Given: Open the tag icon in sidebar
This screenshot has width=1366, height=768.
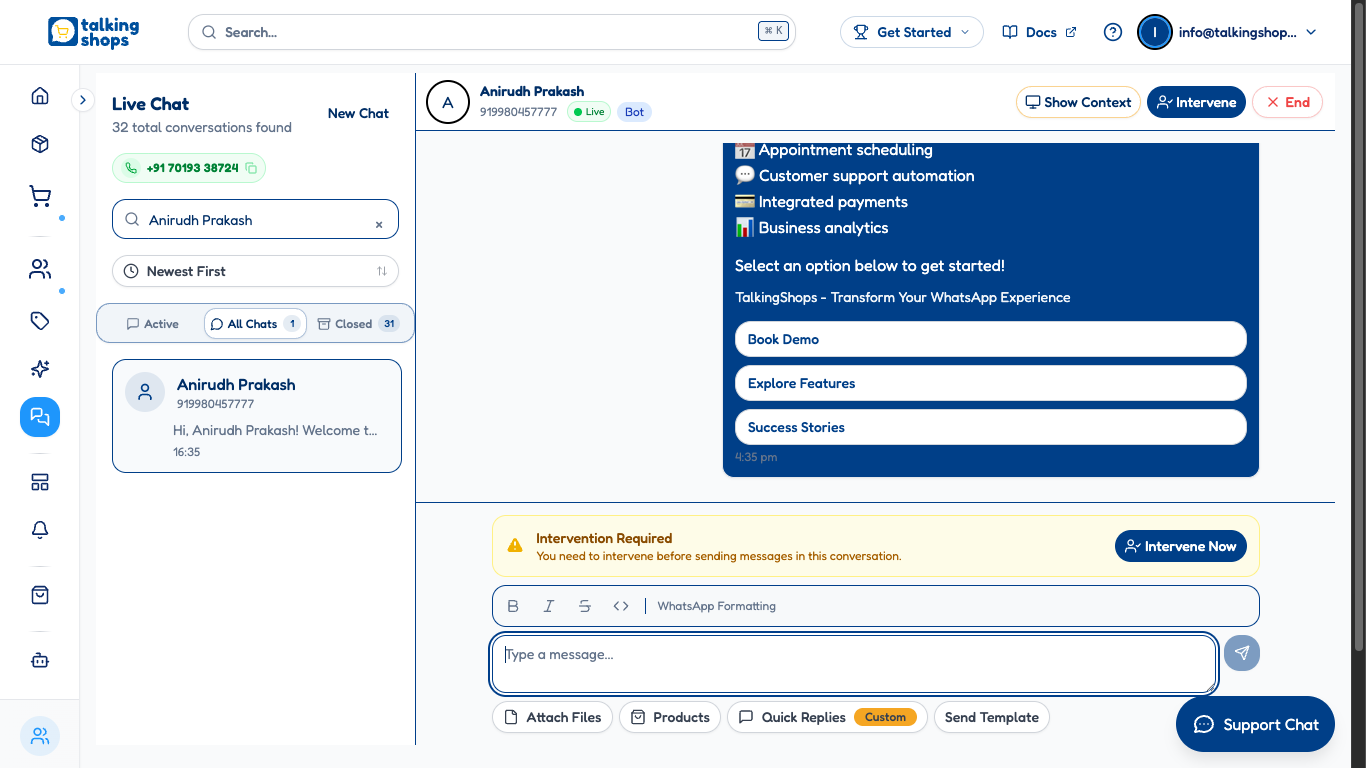Looking at the screenshot, I should 40,321.
